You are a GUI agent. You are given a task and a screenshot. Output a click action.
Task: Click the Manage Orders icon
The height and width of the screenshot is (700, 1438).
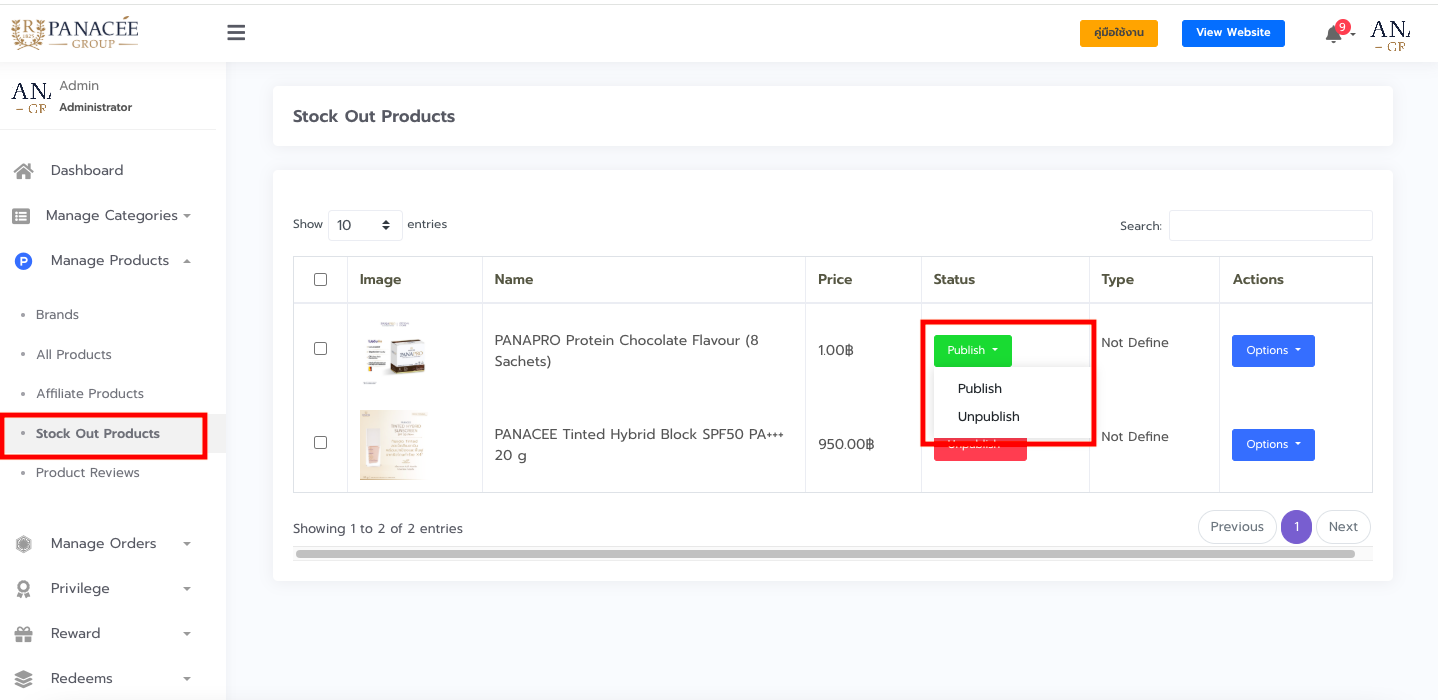click(x=24, y=544)
